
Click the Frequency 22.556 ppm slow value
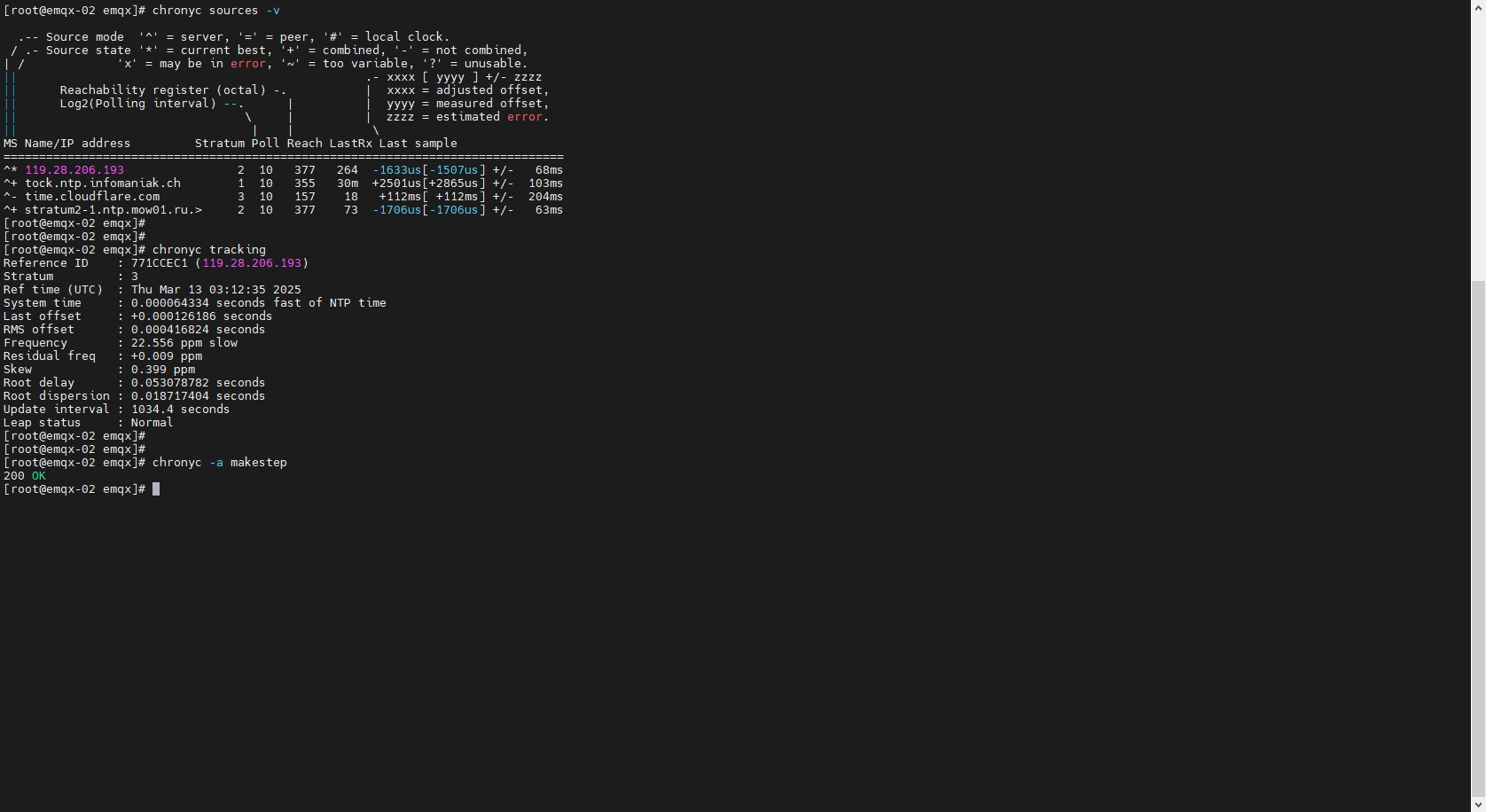coord(184,343)
